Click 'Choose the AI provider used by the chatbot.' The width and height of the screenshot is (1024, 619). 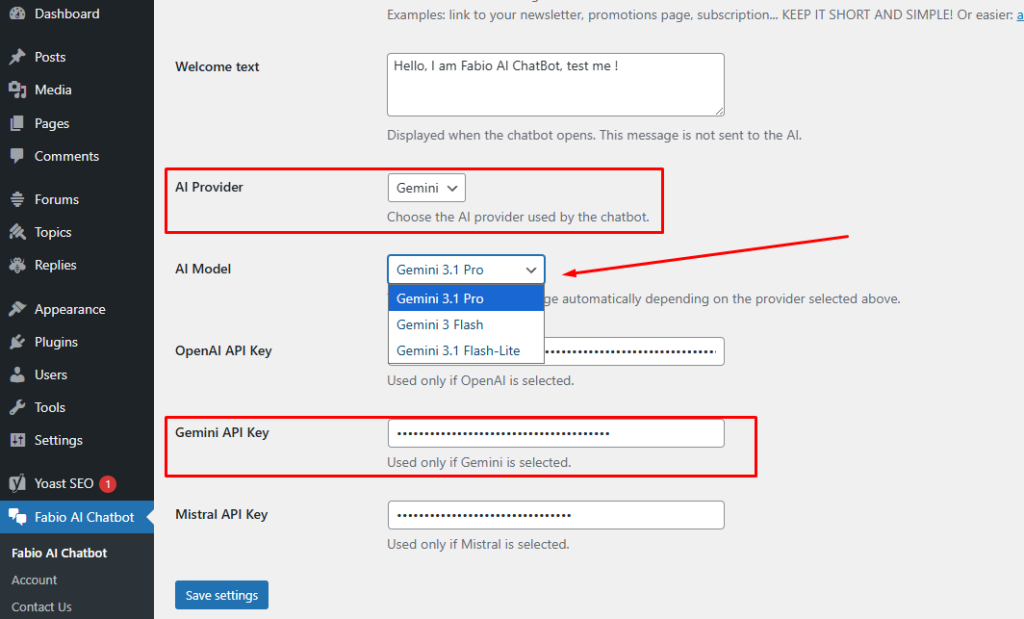point(519,217)
